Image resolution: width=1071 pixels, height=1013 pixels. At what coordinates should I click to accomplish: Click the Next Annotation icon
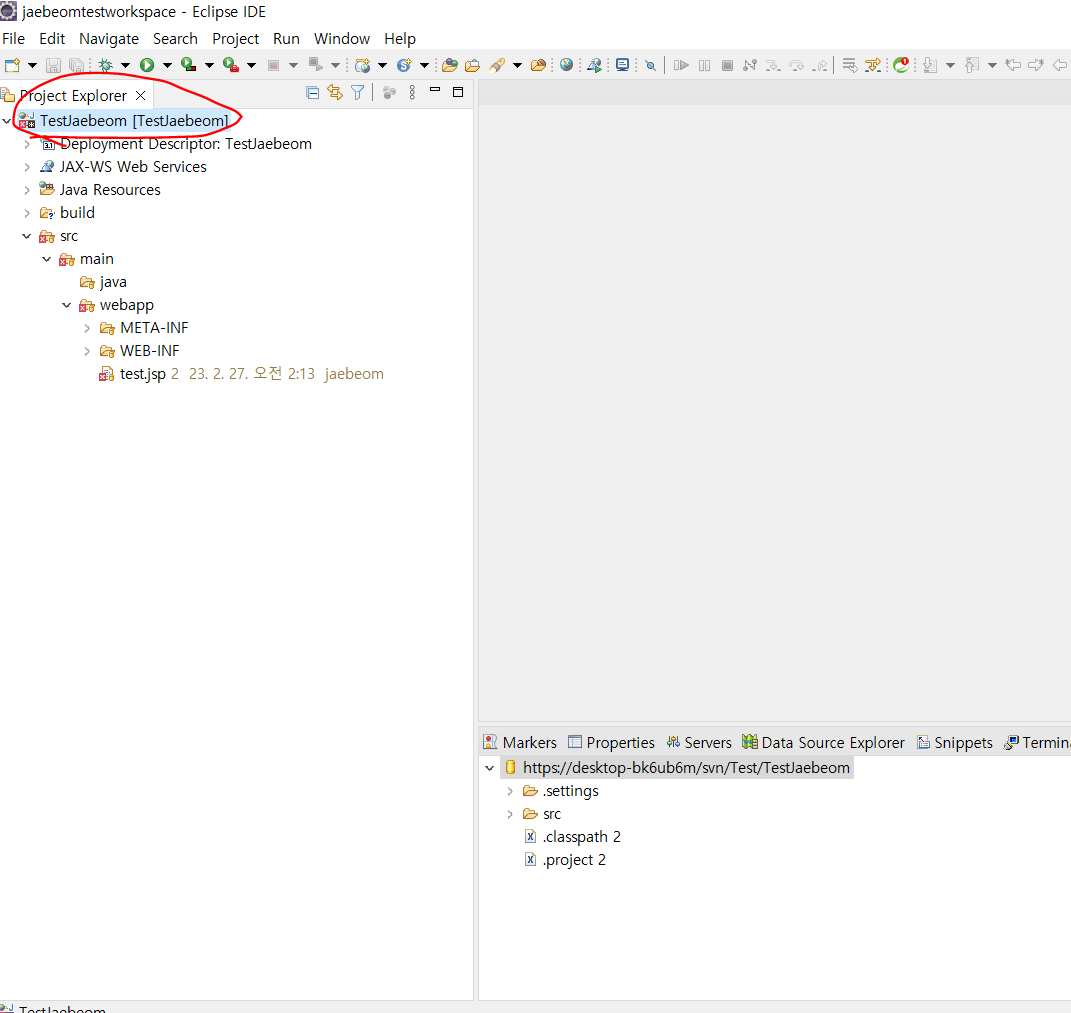(x=930, y=66)
